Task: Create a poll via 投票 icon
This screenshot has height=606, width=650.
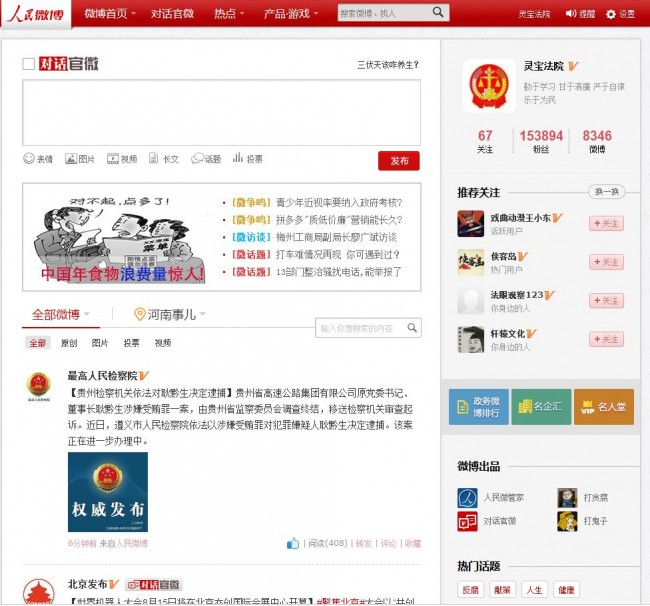Action: point(238,158)
